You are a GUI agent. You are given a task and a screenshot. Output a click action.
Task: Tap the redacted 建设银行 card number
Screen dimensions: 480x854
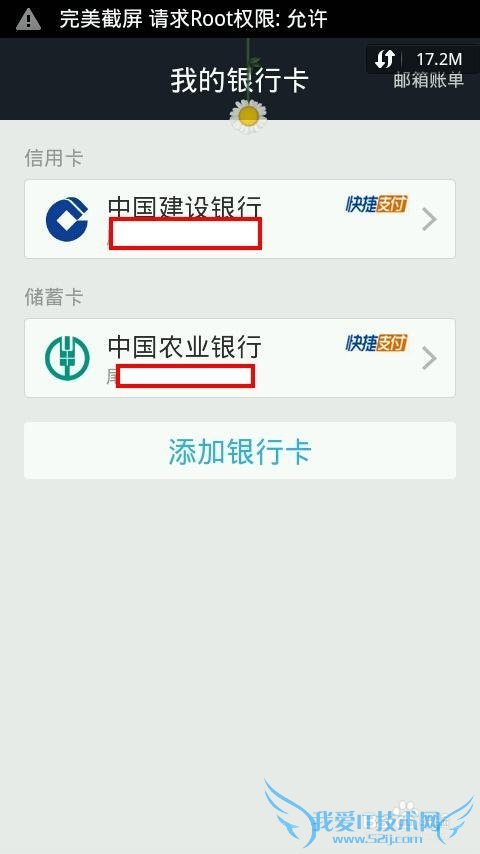coord(185,234)
